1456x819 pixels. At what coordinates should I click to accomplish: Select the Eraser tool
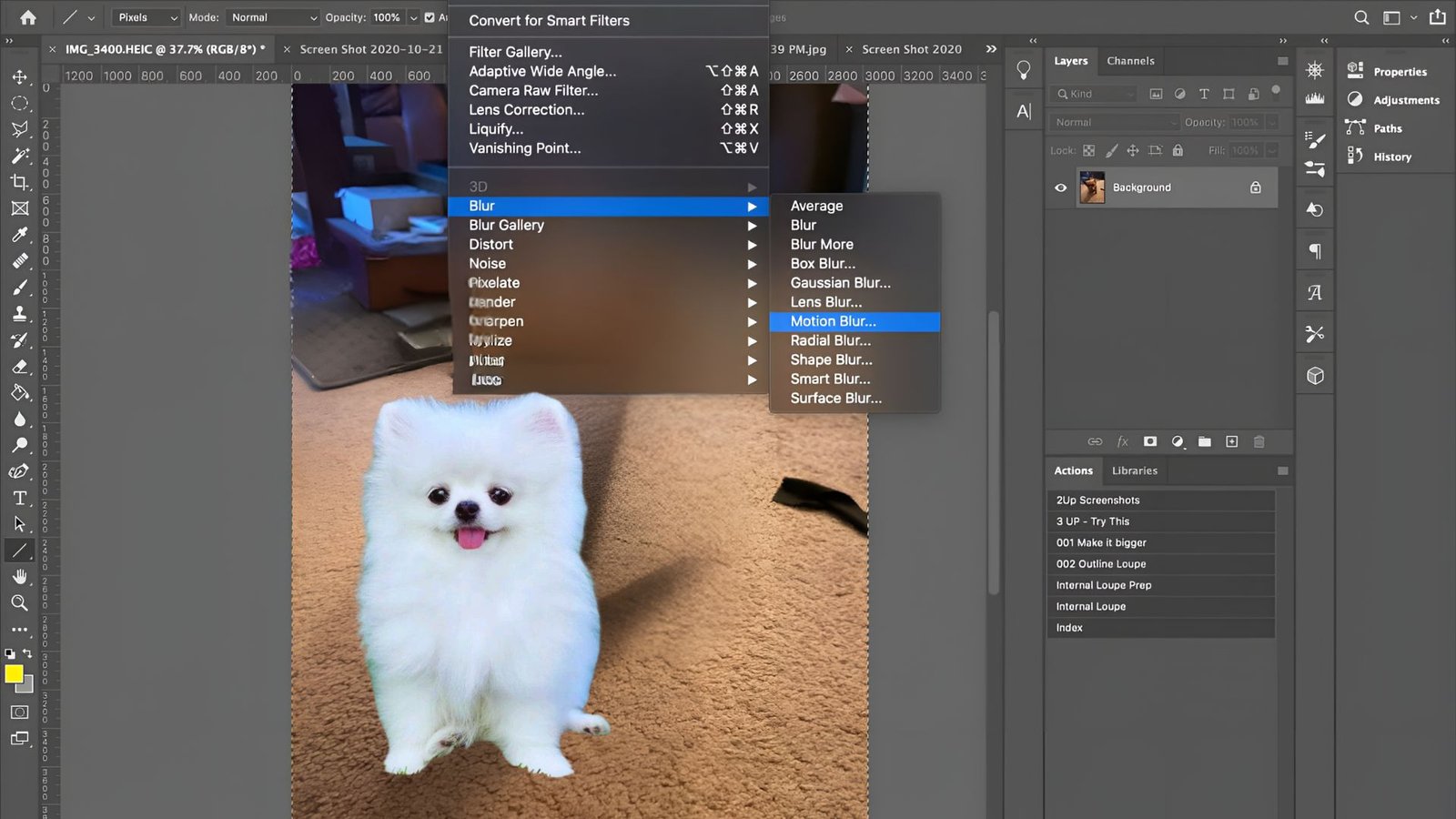pos(19,367)
